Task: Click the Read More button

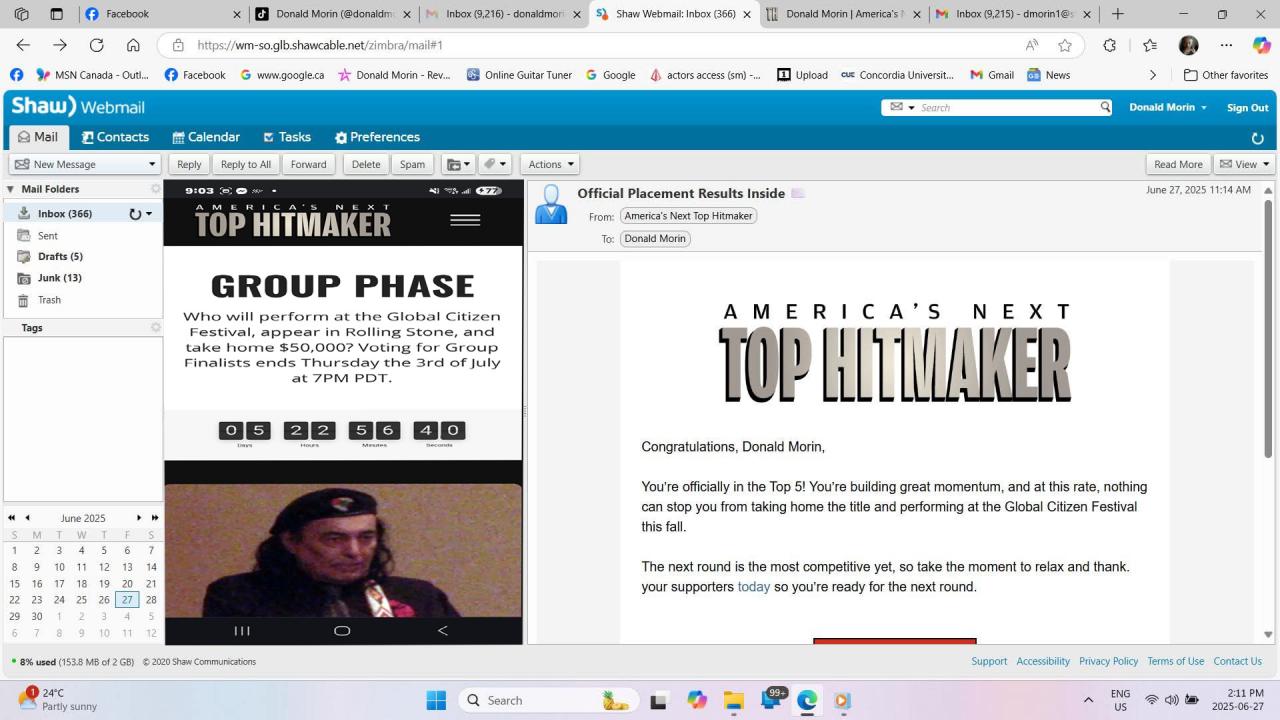Action: [x=1178, y=164]
